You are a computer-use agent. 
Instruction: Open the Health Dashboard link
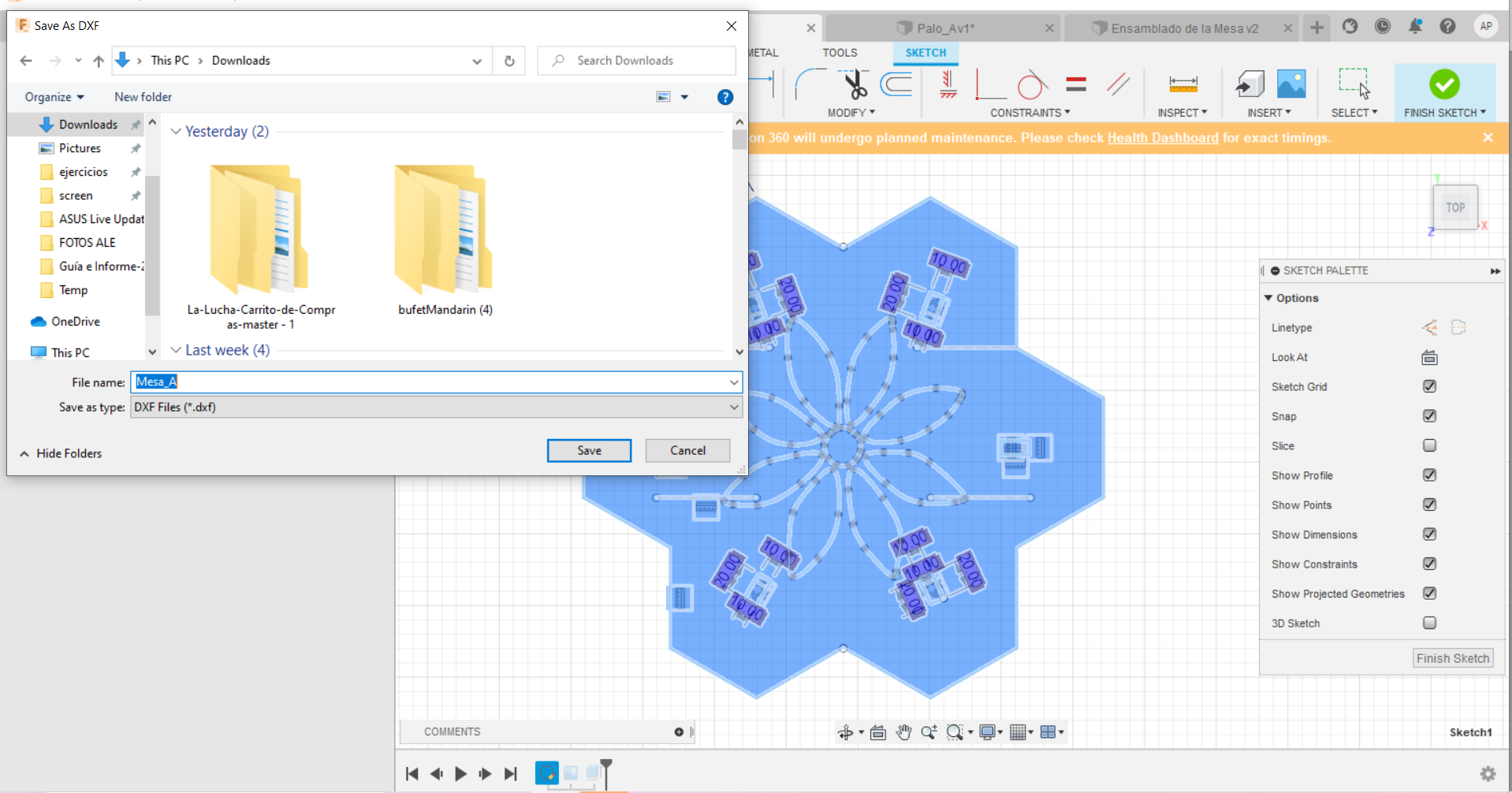(1163, 138)
